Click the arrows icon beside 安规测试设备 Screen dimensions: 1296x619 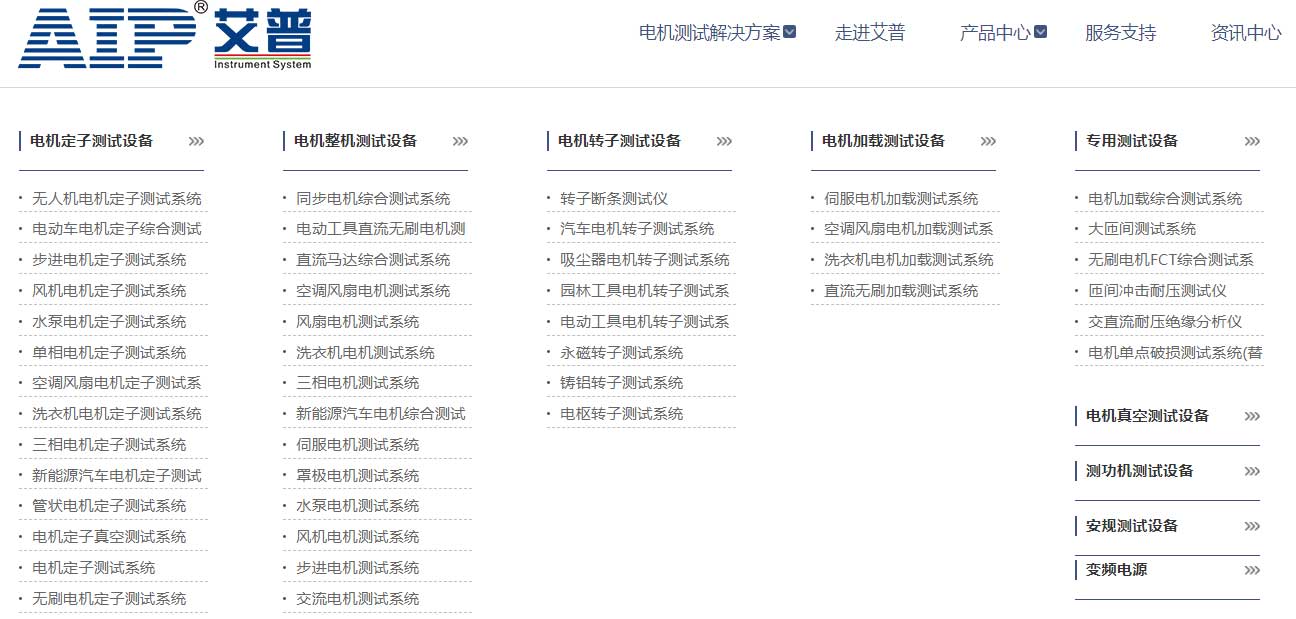click(1251, 525)
